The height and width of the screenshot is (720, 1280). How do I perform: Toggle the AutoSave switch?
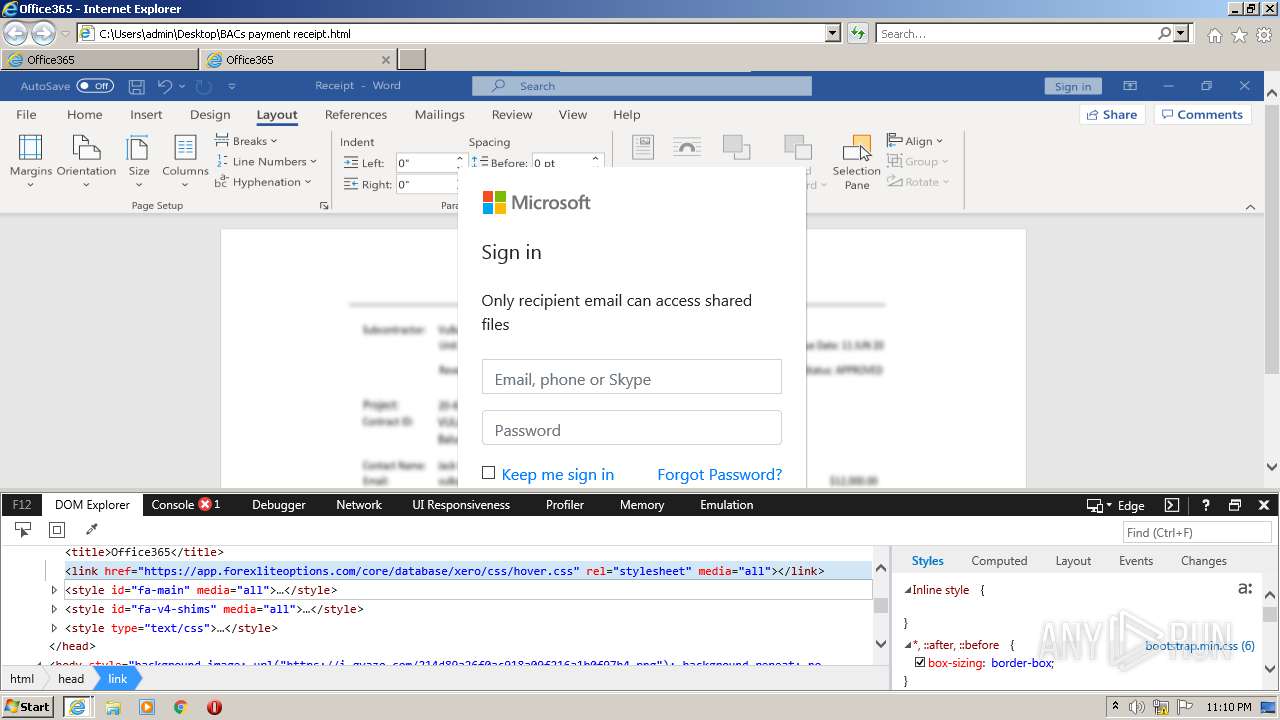tap(95, 86)
